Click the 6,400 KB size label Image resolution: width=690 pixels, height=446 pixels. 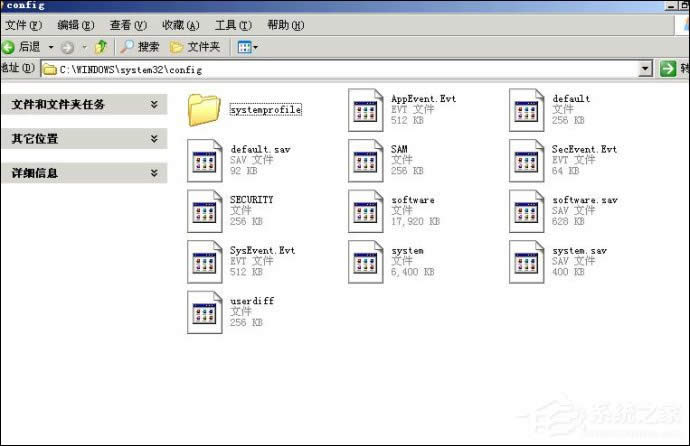(x=413, y=272)
